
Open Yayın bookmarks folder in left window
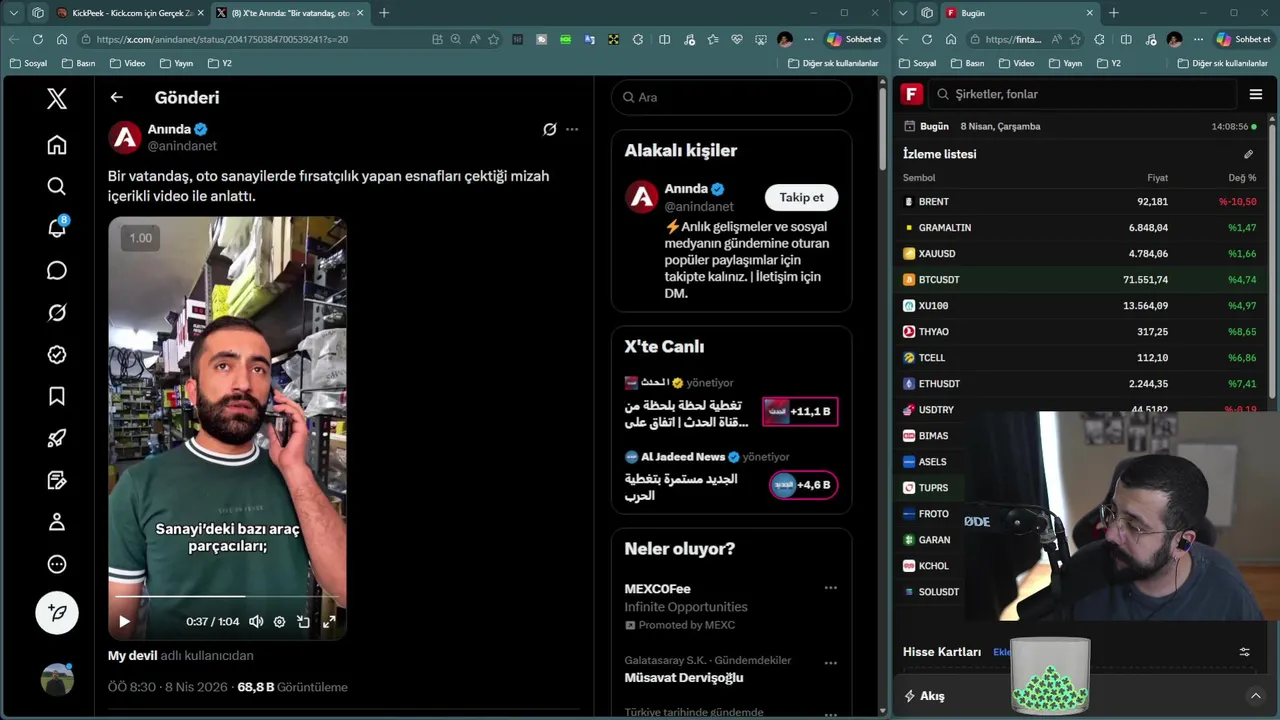[176, 63]
